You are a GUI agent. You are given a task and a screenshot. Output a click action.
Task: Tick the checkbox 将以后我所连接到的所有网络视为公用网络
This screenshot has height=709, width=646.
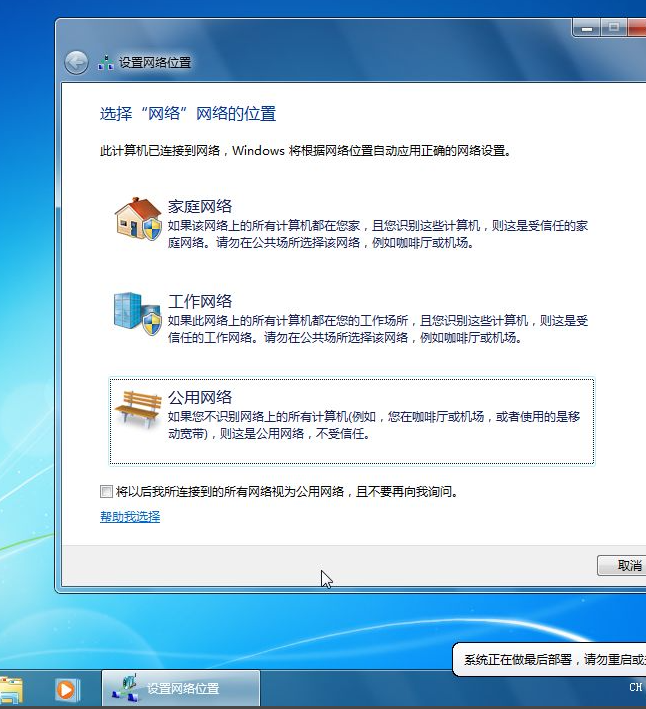[106, 491]
